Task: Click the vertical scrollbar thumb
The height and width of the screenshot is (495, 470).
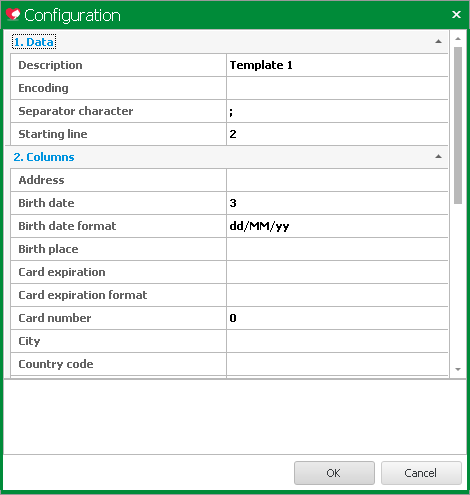Action: tap(458, 125)
